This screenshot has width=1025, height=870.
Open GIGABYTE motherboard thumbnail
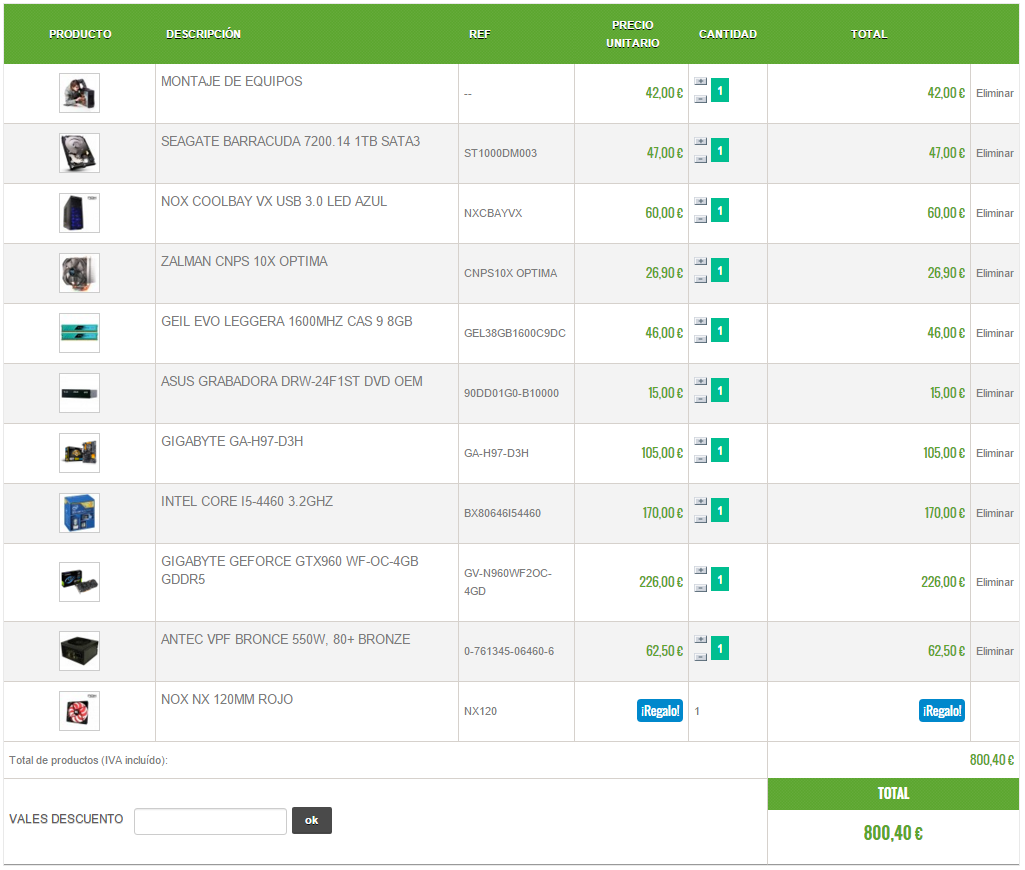click(x=79, y=453)
